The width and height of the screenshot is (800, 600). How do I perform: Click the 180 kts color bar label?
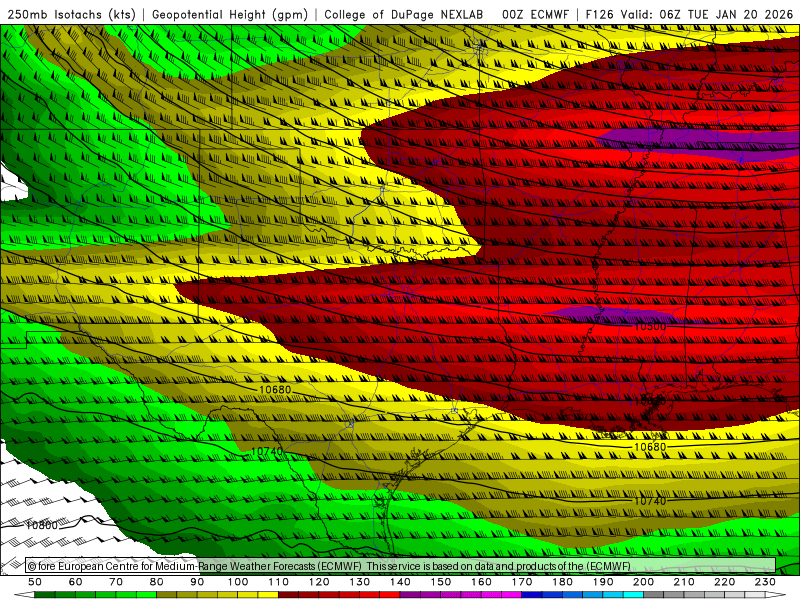[563, 582]
